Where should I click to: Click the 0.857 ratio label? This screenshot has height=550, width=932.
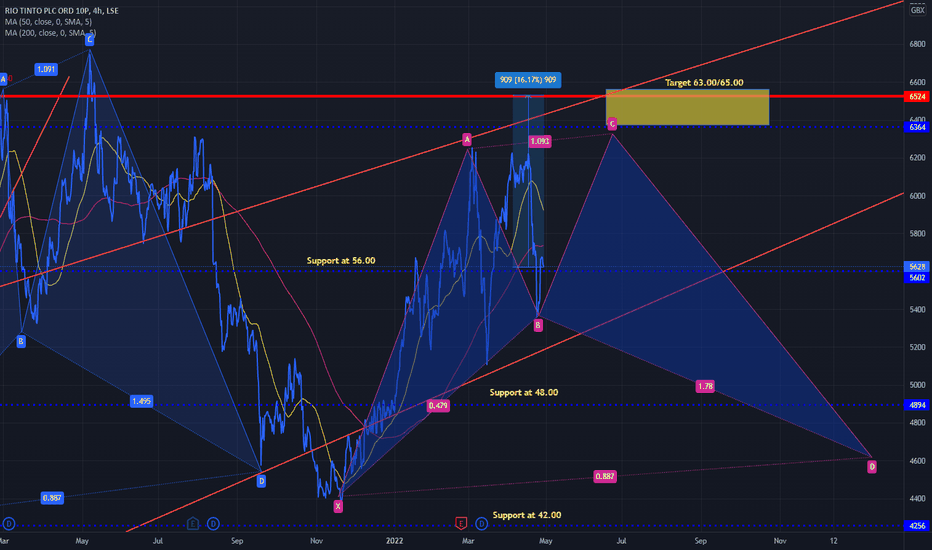tap(52, 498)
